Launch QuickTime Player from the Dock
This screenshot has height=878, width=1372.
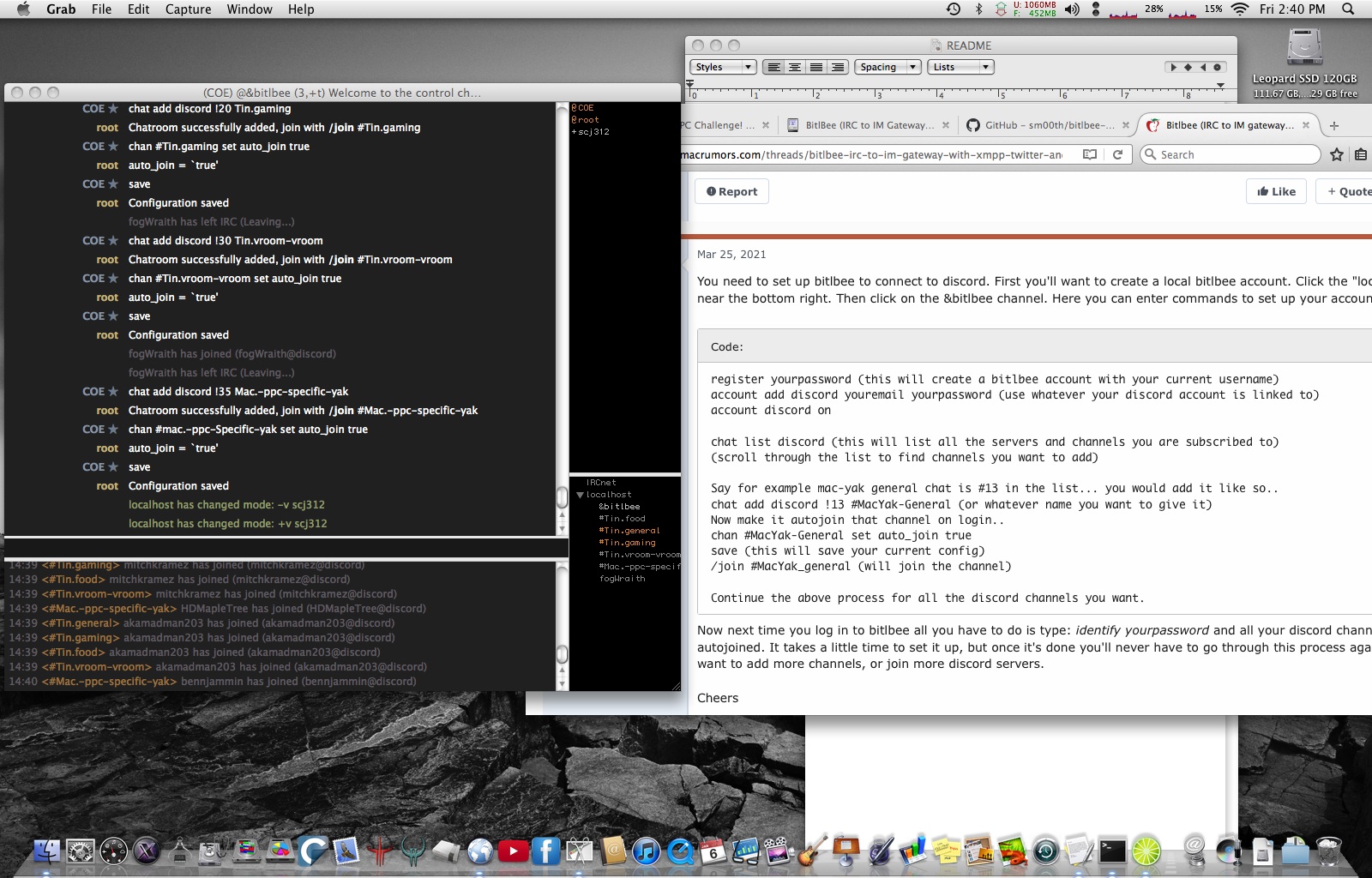tap(680, 851)
